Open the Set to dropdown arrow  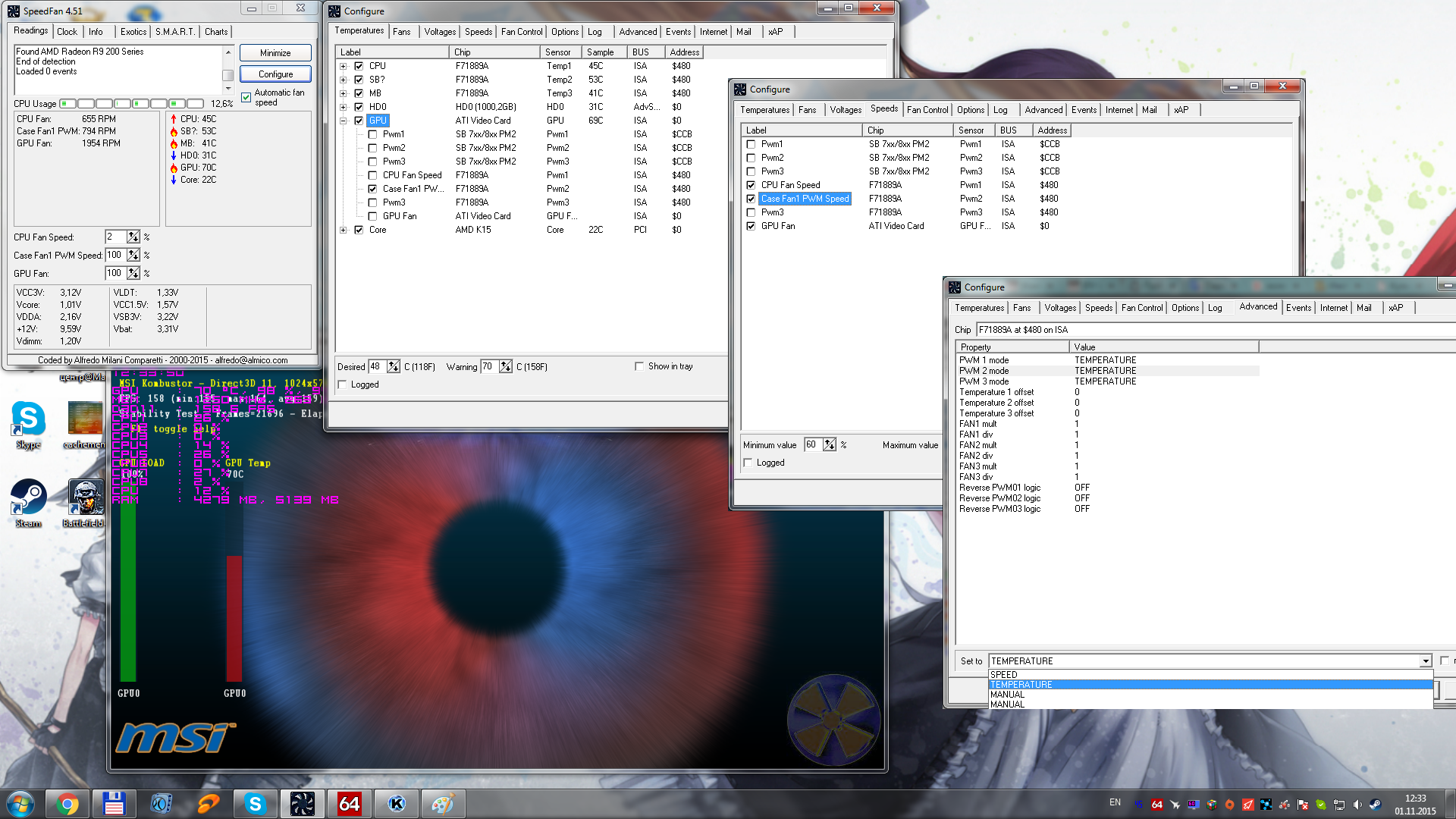pos(1425,661)
